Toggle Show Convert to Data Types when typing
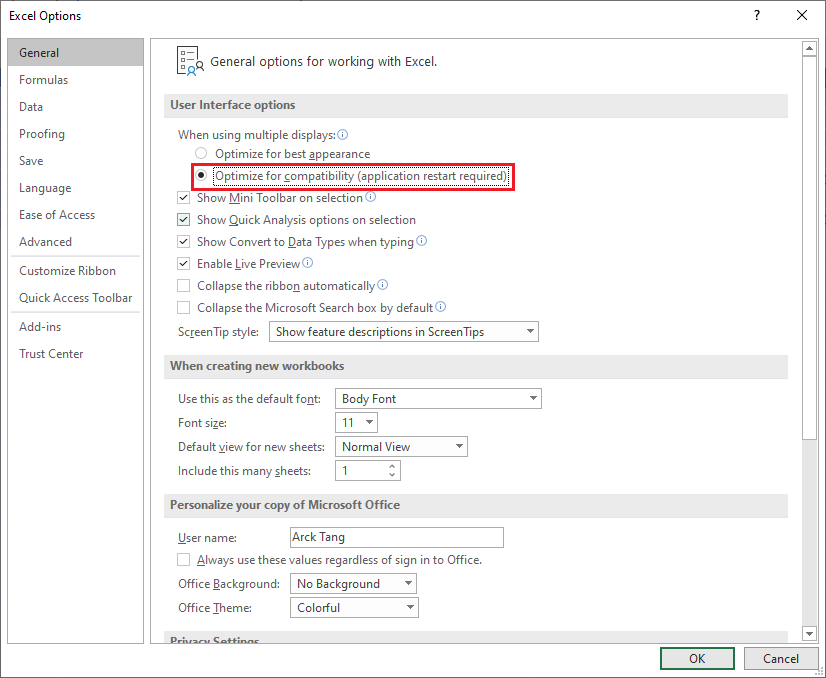 coord(183,242)
